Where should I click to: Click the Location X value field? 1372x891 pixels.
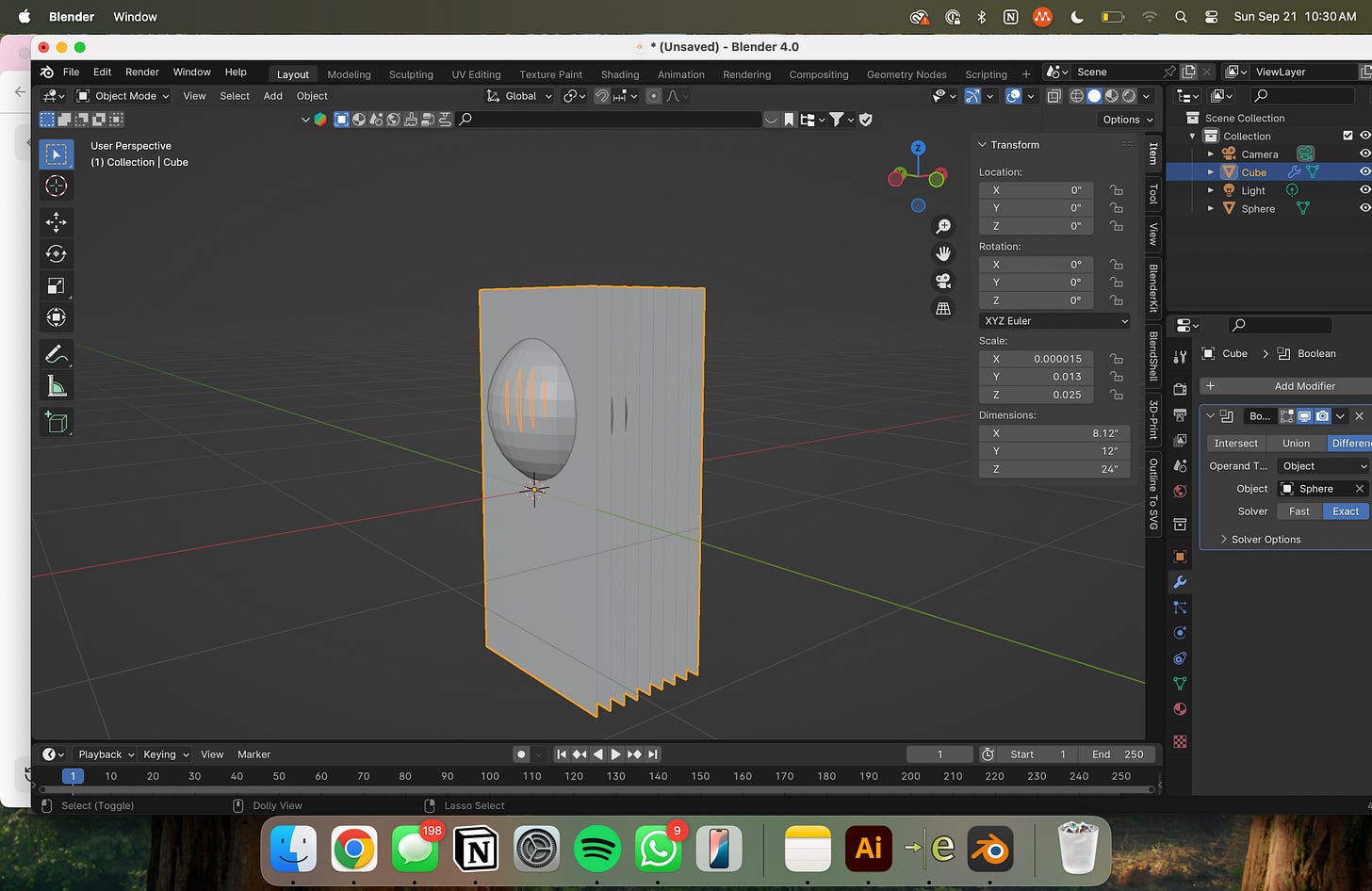click(1037, 190)
